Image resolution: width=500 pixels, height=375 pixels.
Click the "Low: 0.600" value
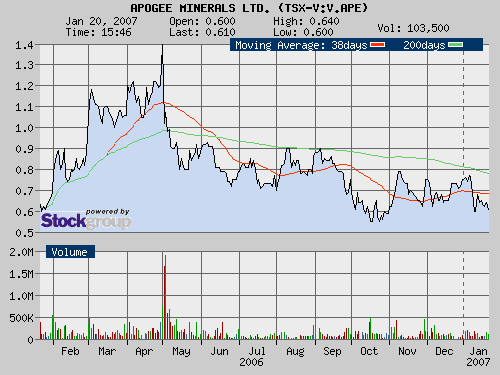click(x=303, y=32)
